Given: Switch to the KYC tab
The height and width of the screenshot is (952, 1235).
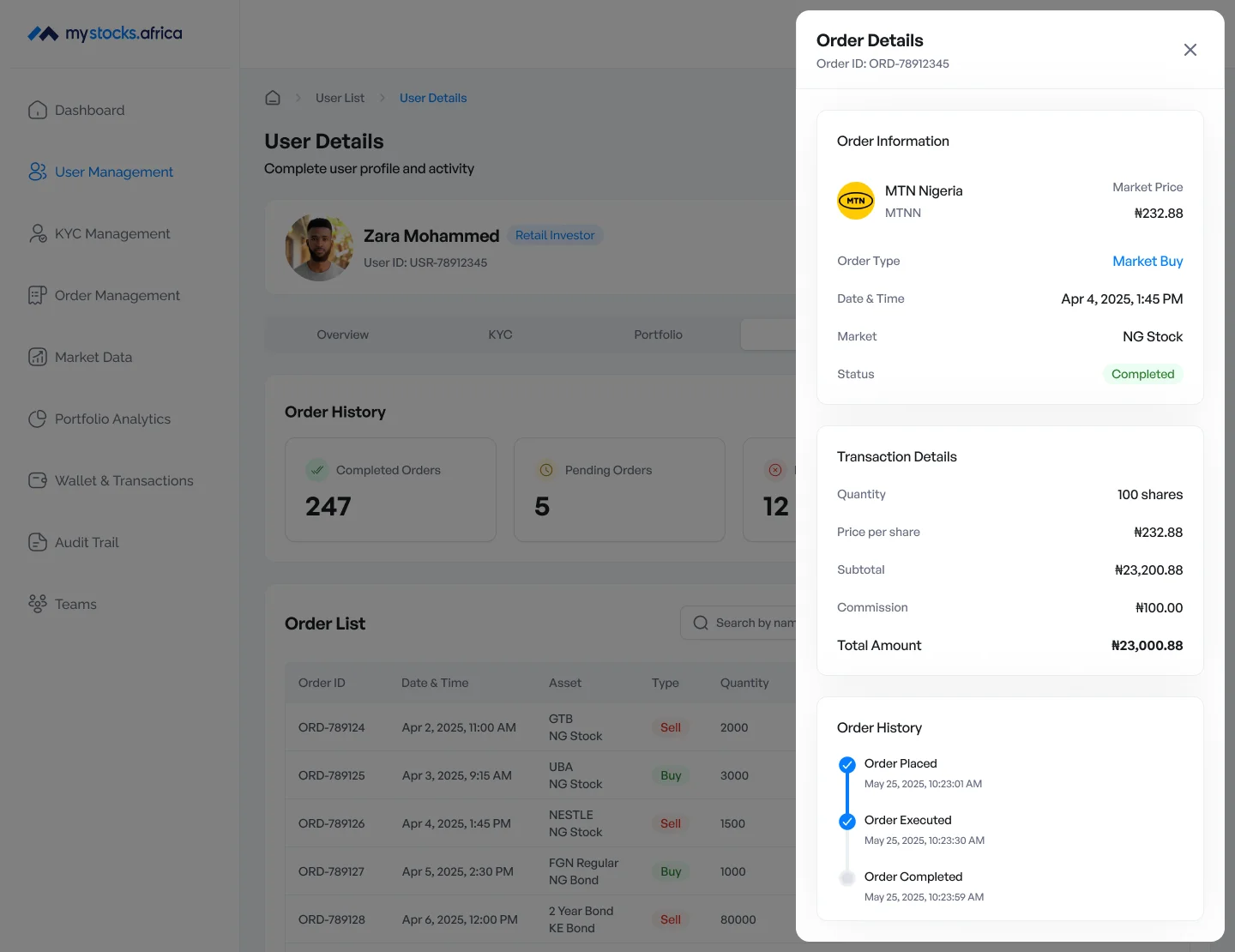Looking at the screenshot, I should [x=501, y=334].
